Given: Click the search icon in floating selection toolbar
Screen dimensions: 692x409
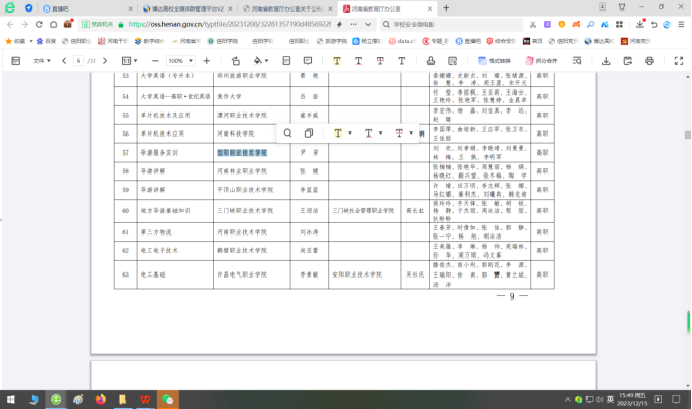Looking at the screenshot, I should point(288,133).
